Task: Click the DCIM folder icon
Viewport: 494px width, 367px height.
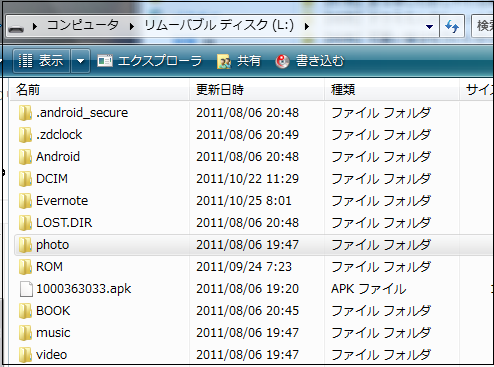Action: click(x=26, y=179)
